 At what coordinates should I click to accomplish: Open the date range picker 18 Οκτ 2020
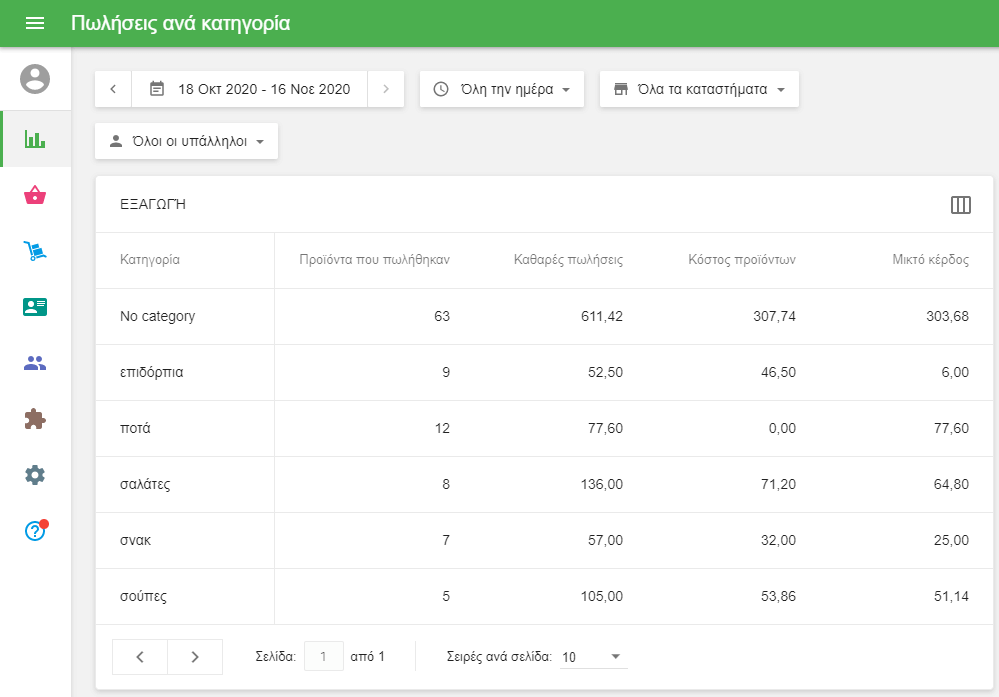tap(250, 89)
